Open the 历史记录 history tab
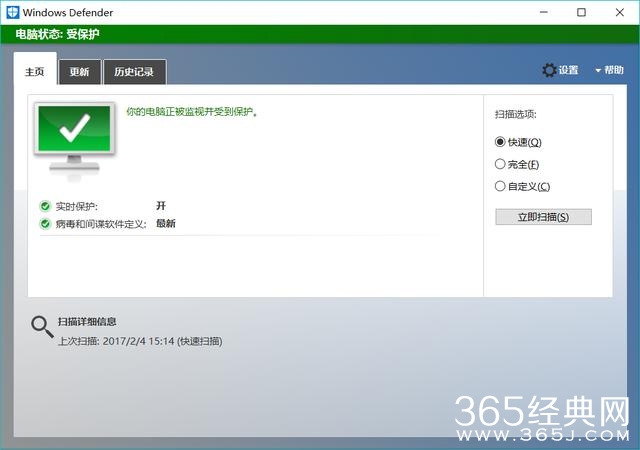Image resolution: width=640 pixels, height=450 pixels. point(134,72)
